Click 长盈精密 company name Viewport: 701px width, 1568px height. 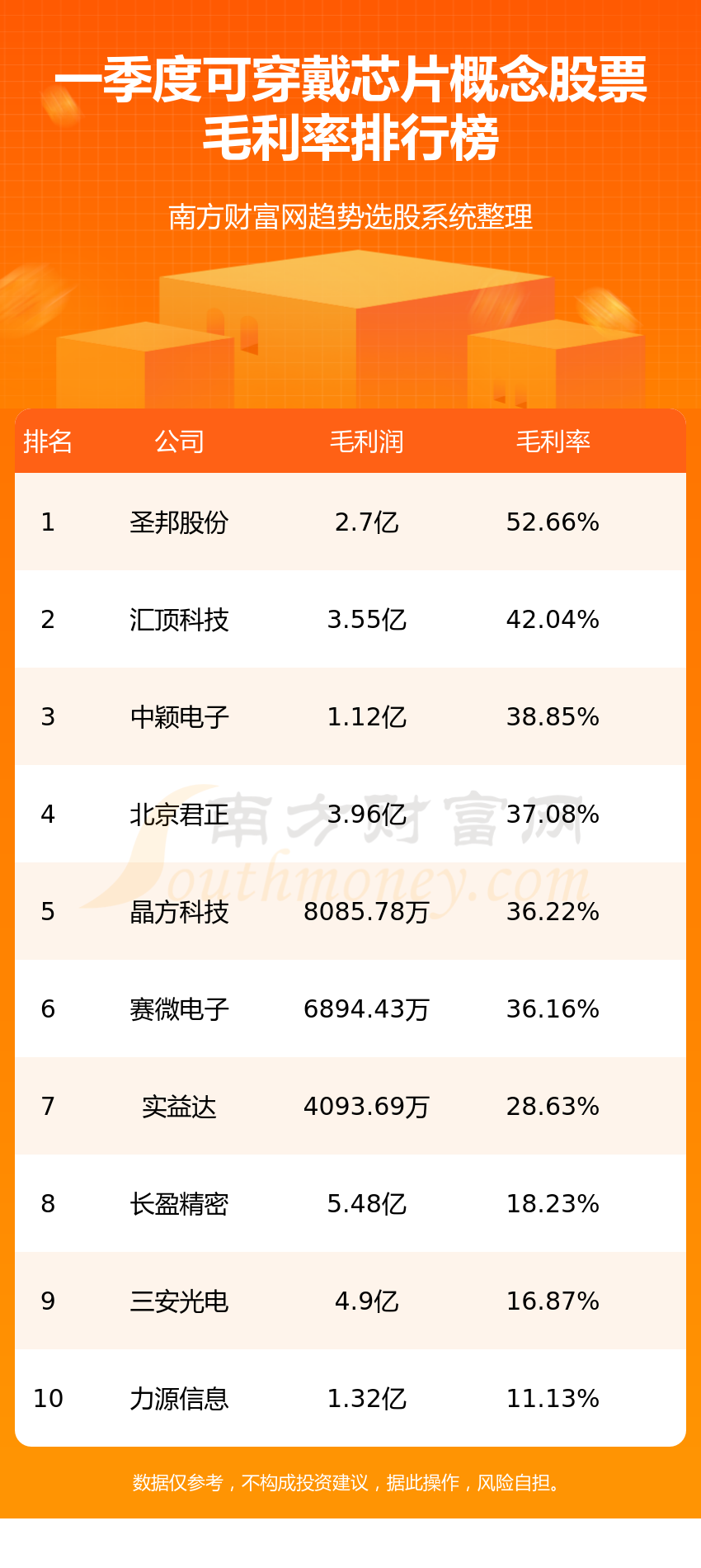point(179,1204)
